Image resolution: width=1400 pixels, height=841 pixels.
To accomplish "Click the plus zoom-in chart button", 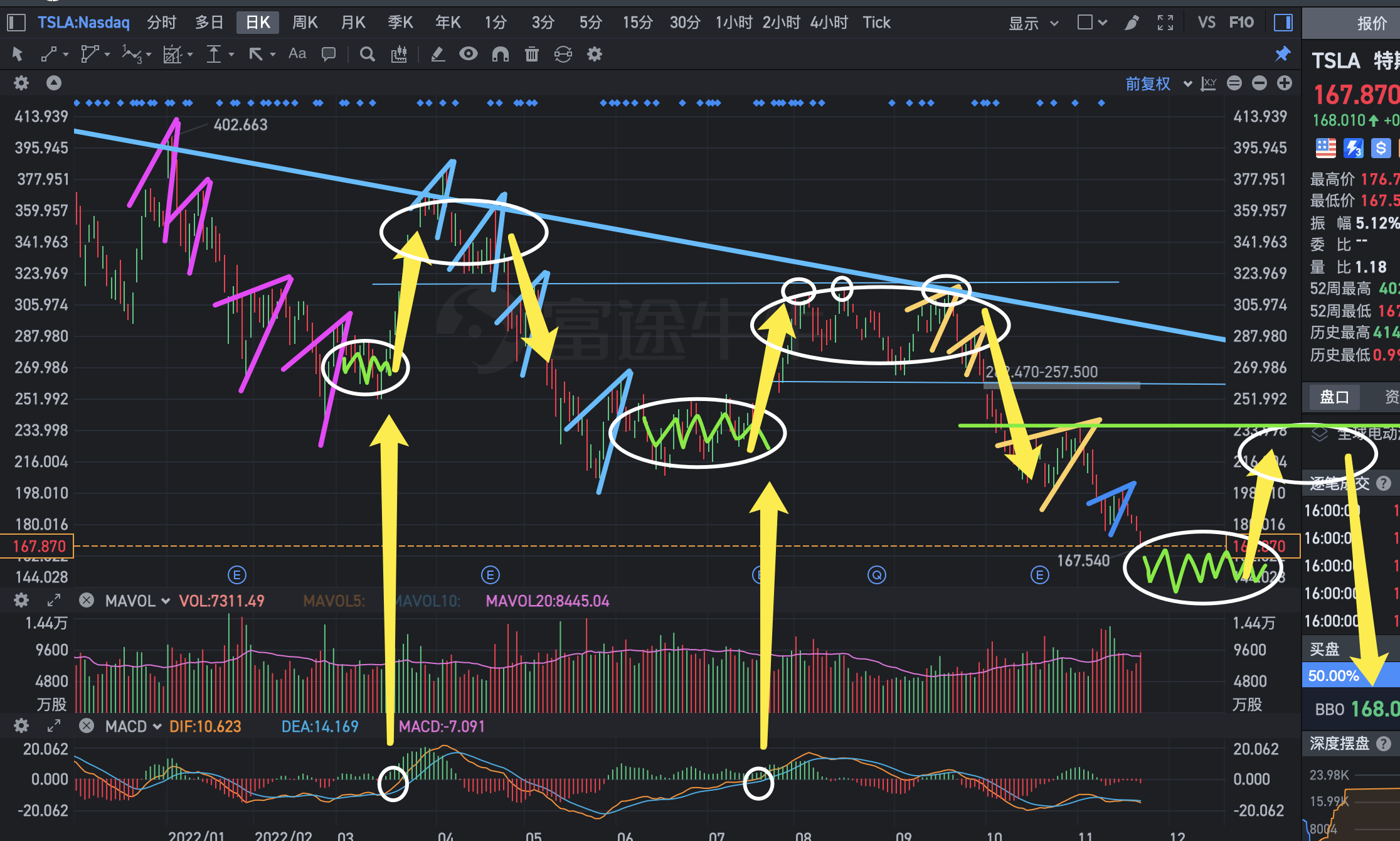I will [x=1285, y=83].
